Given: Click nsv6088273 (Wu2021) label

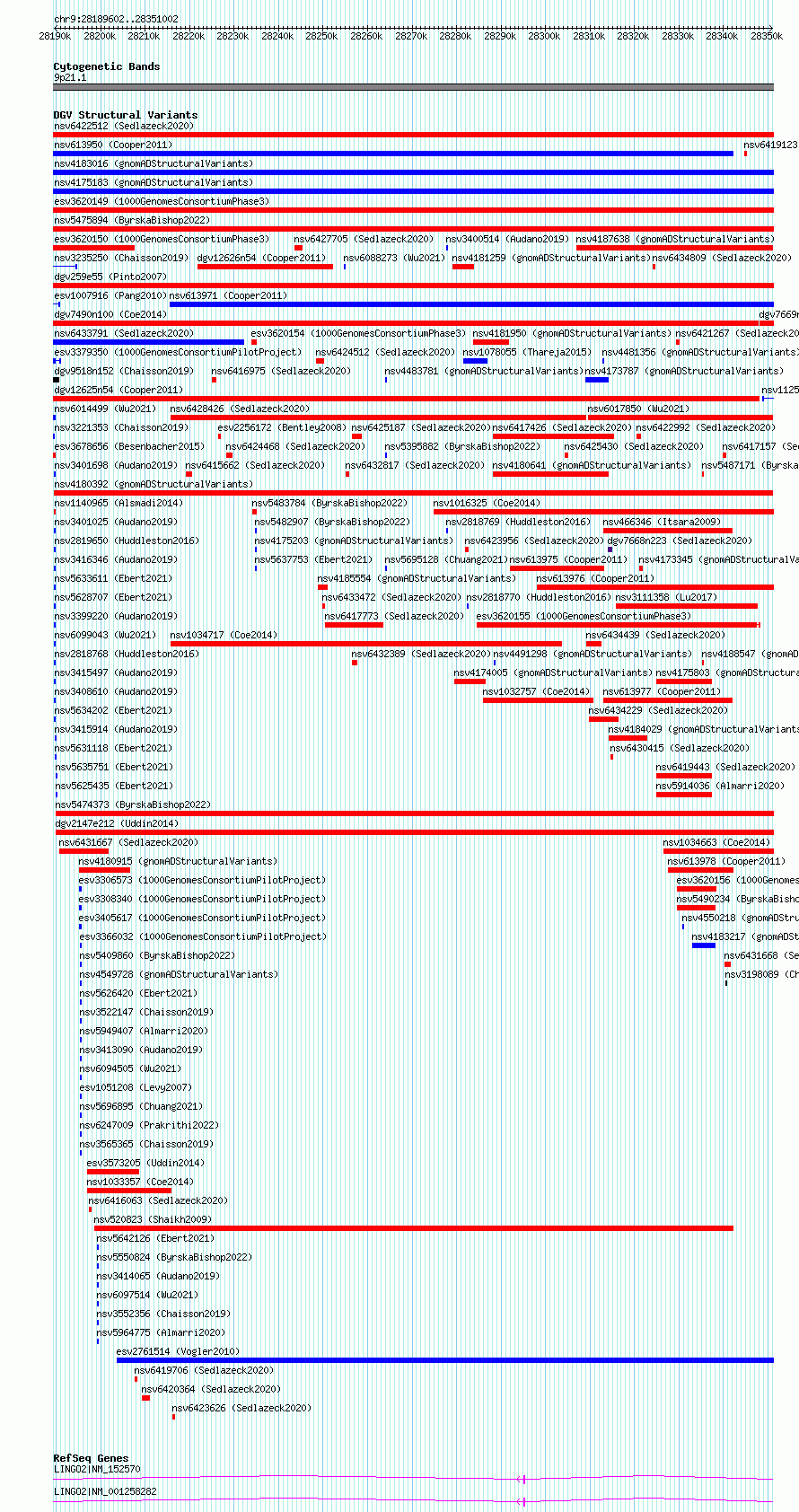Looking at the screenshot, I should tap(394, 258).
